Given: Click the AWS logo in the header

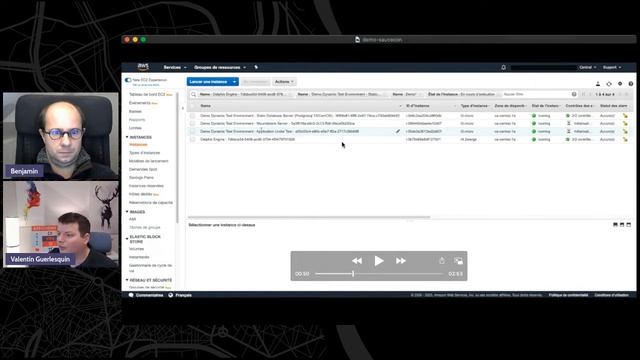Looking at the screenshot, I should pos(143,67).
